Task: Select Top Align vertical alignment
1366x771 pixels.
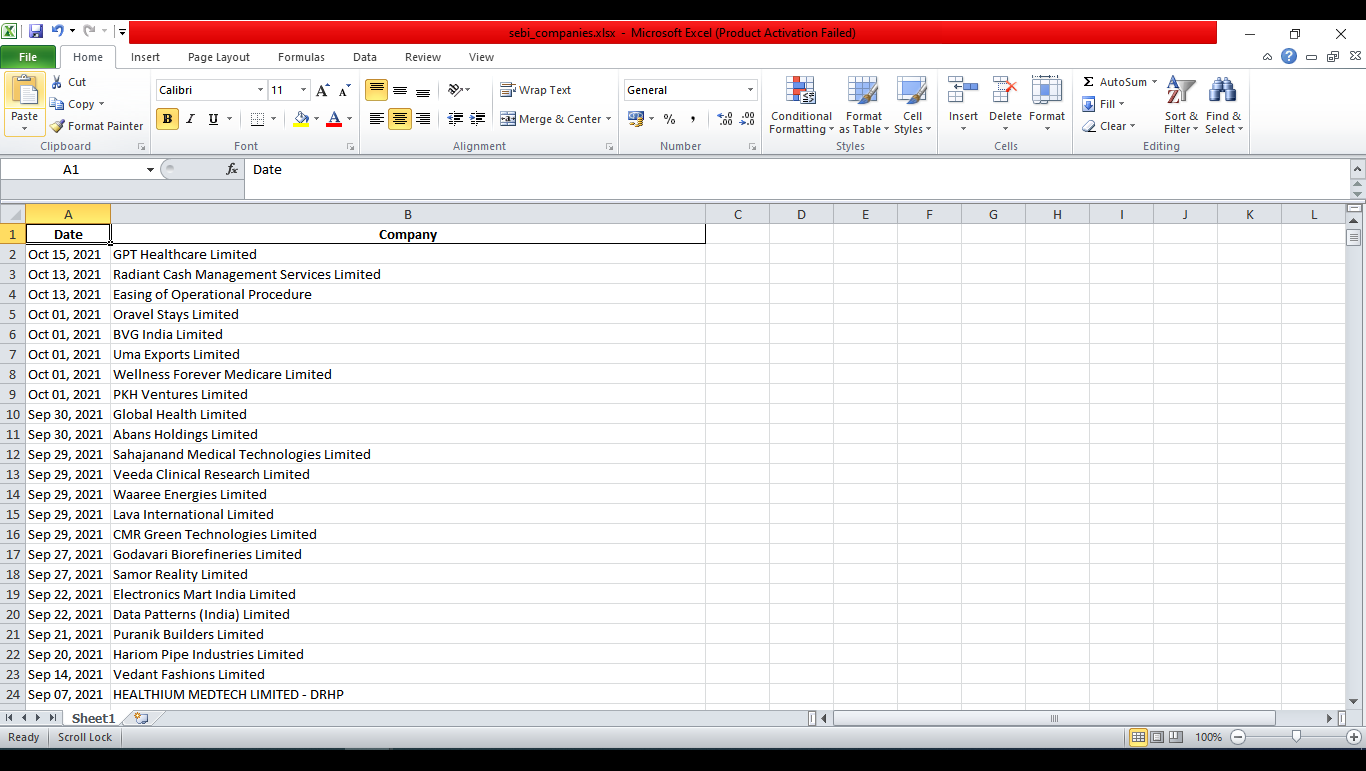Action: [376, 90]
